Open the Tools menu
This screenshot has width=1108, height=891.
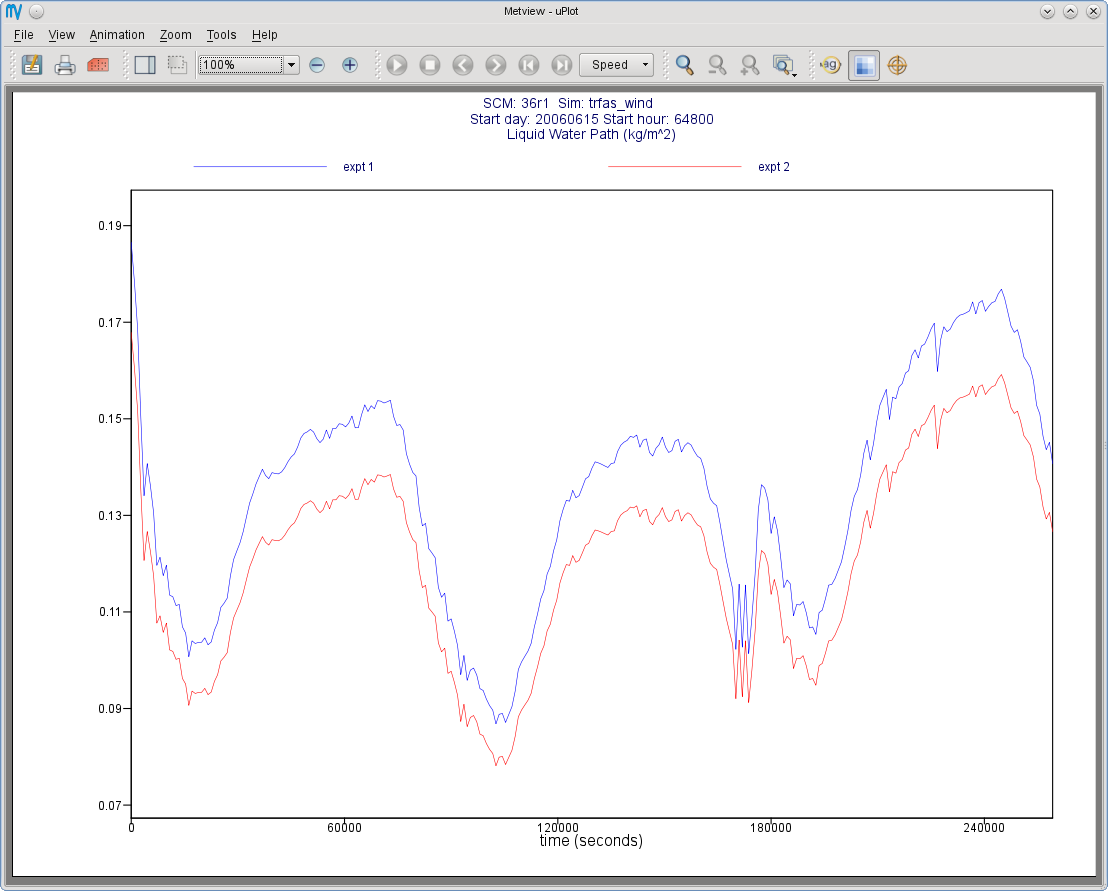[221, 35]
